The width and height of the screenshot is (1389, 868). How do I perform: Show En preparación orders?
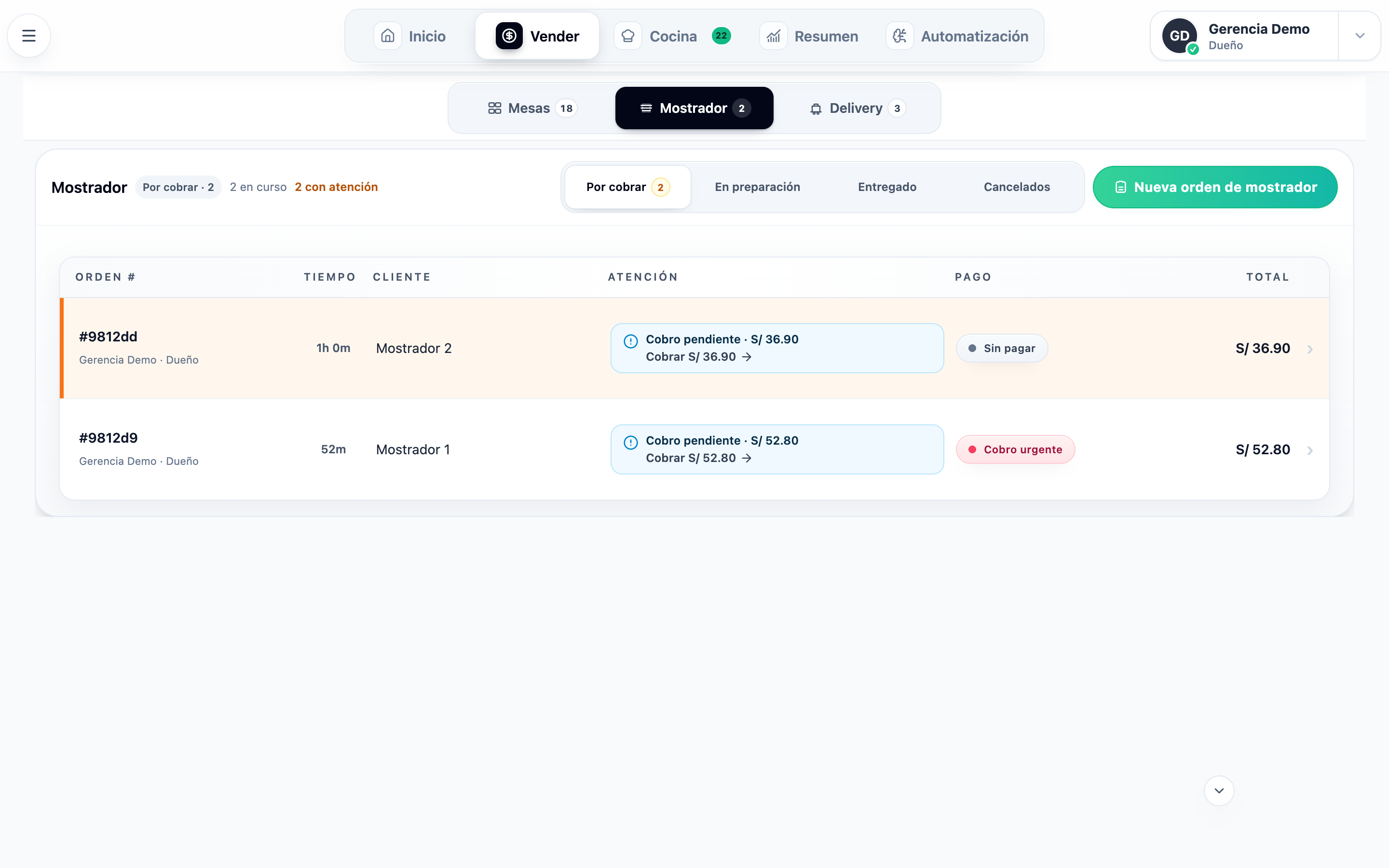point(757,187)
